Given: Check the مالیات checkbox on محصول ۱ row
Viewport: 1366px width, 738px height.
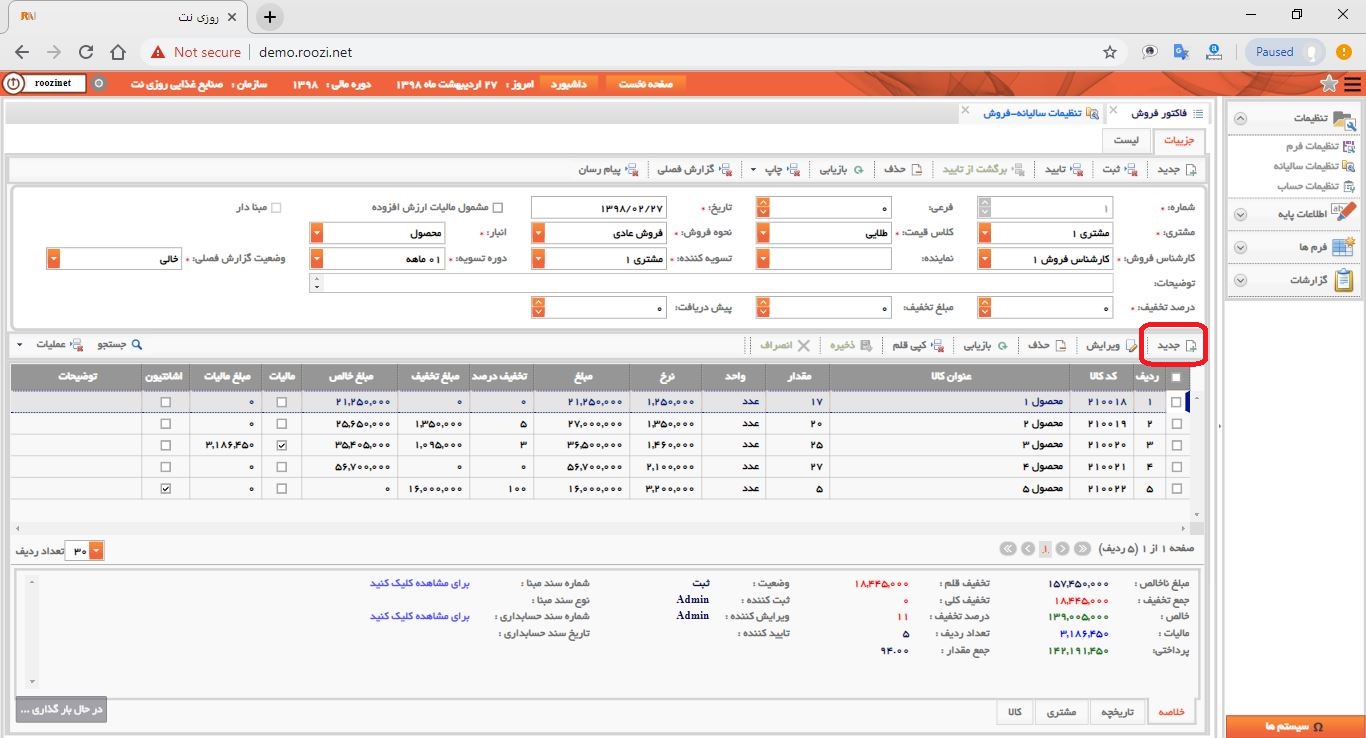Looking at the screenshot, I should pos(281,402).
